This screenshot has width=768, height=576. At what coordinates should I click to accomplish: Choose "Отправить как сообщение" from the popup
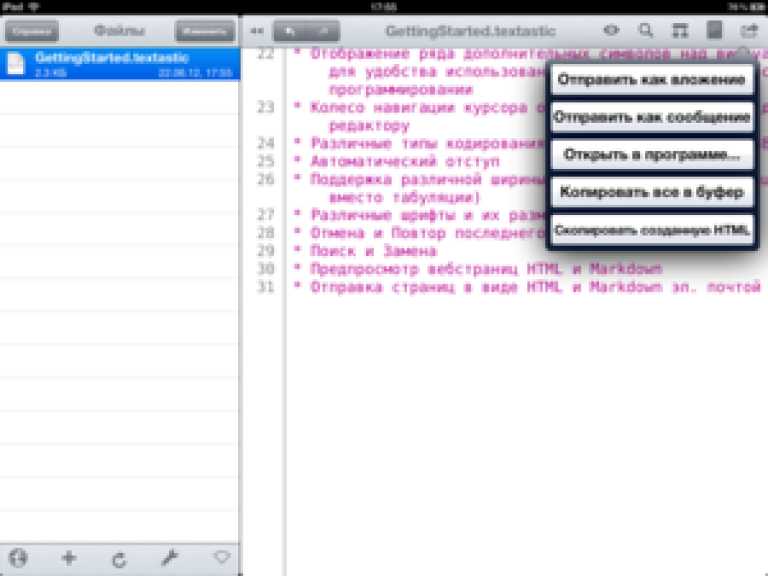point(652,118)
